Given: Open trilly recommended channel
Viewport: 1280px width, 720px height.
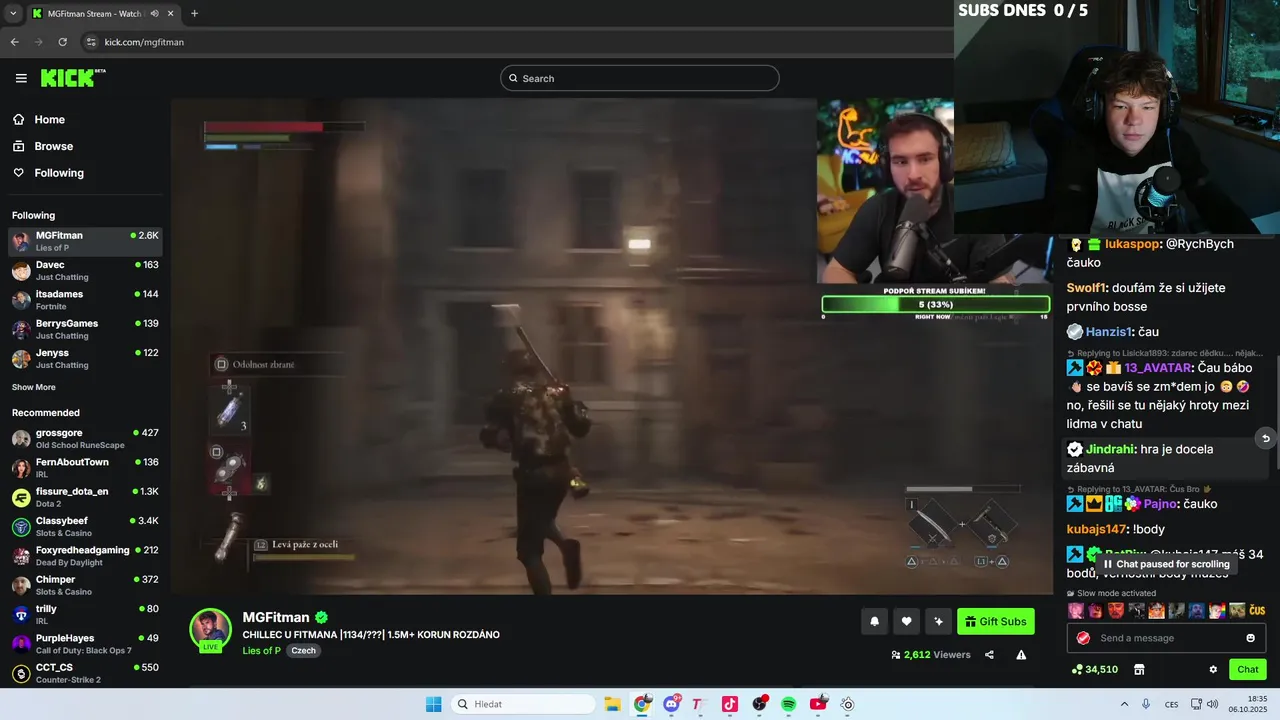Looking at the screenshot, I should [x=84, y=614].
